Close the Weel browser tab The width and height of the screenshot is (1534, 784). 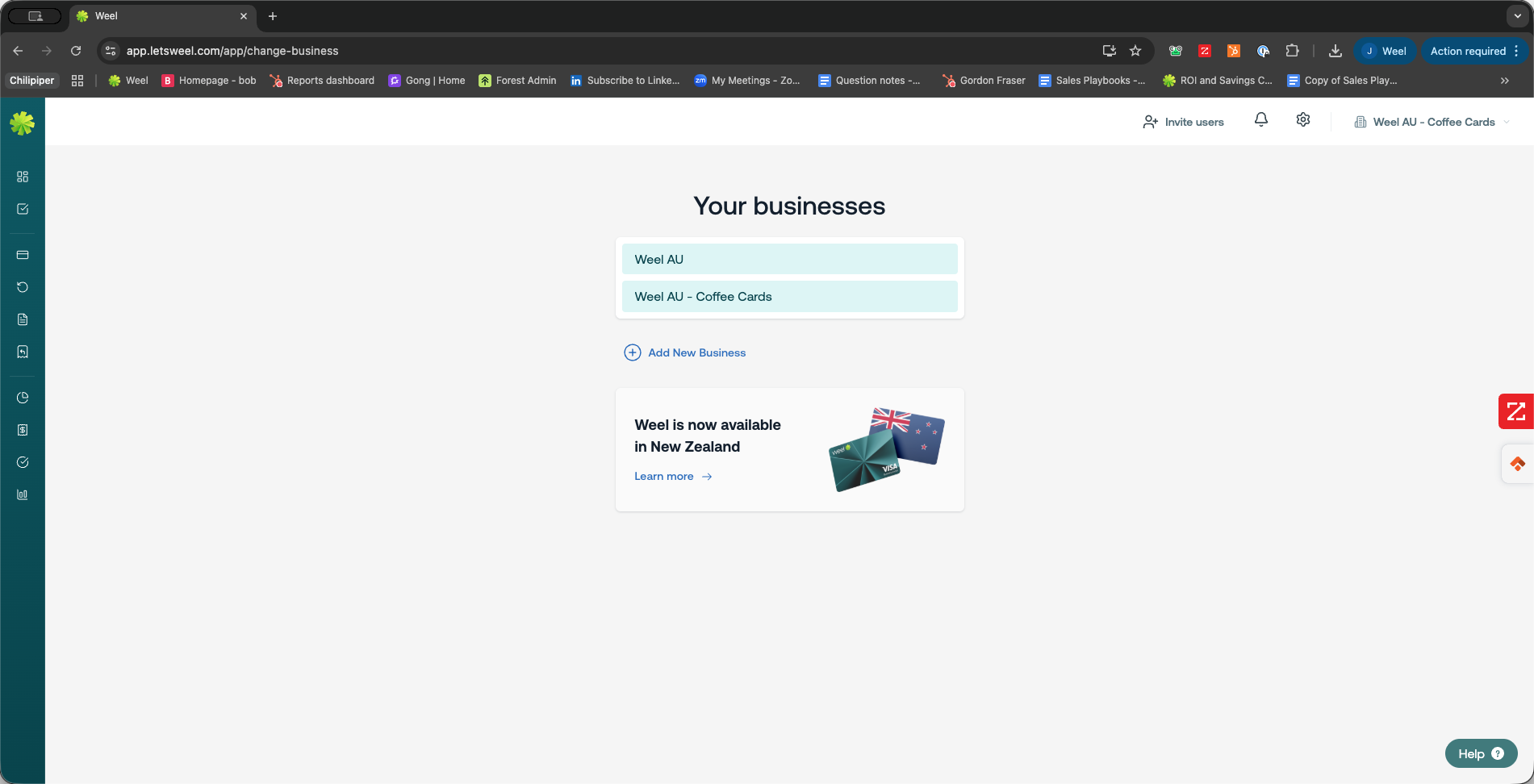[244, 16]
